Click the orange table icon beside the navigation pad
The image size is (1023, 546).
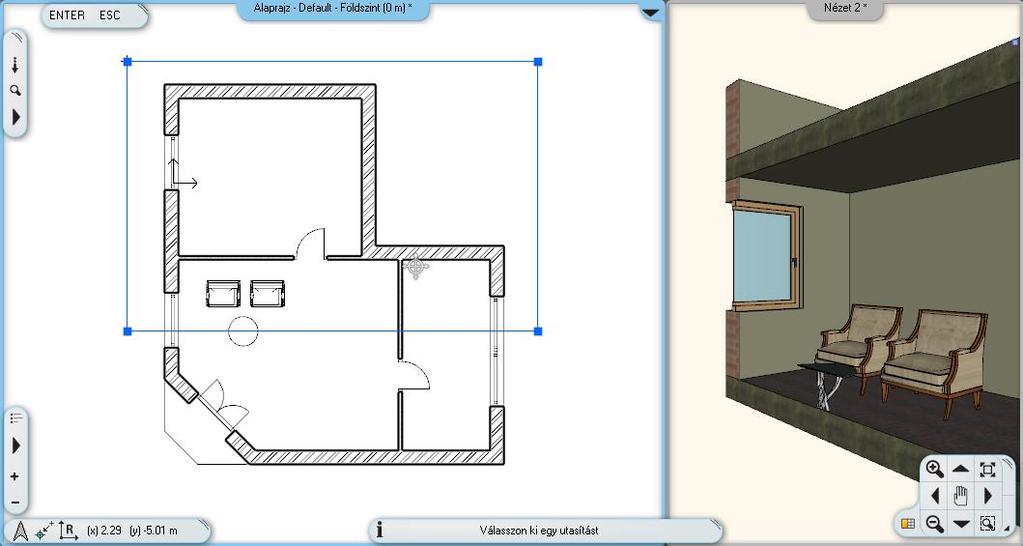pyautogui.click(x=908, y=523)
